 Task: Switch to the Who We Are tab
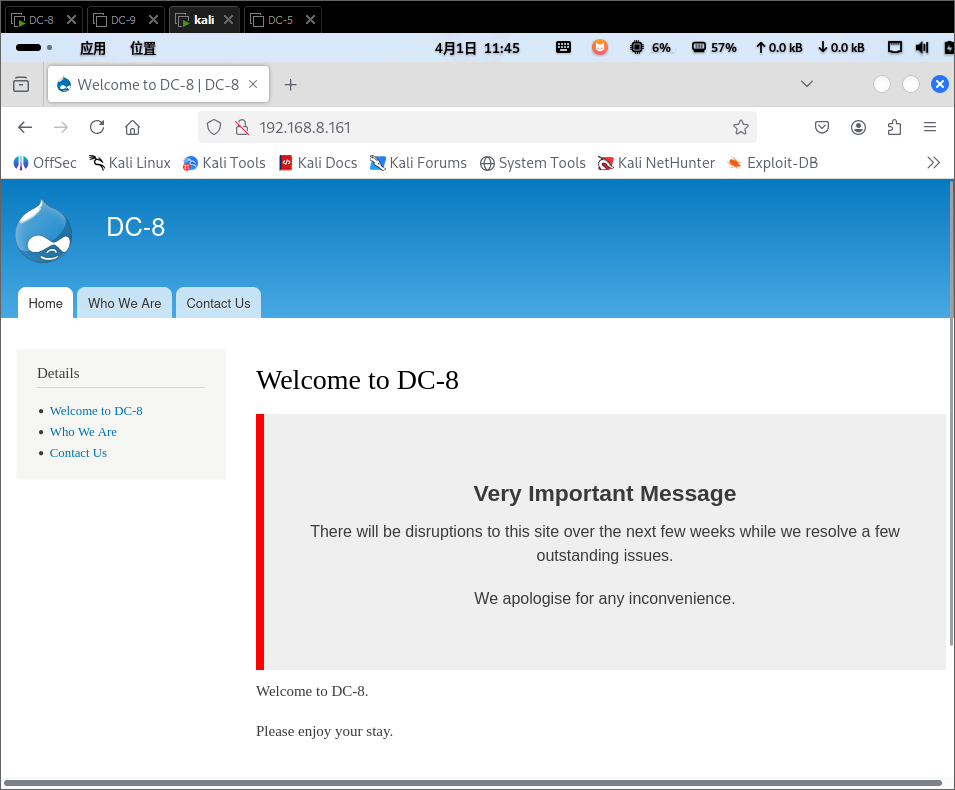click(x=124, y=303)
